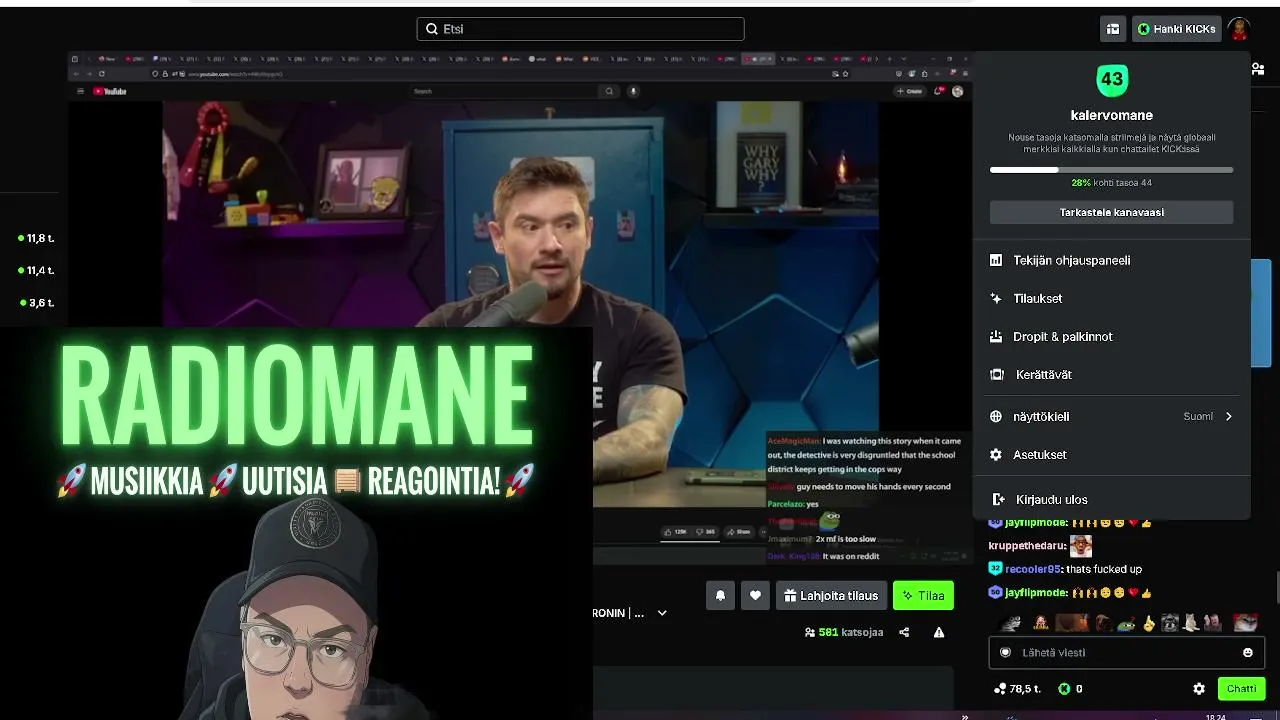
Task: Click the live channel showing 3,6 t. viewers
Action: tap(36, 302)
